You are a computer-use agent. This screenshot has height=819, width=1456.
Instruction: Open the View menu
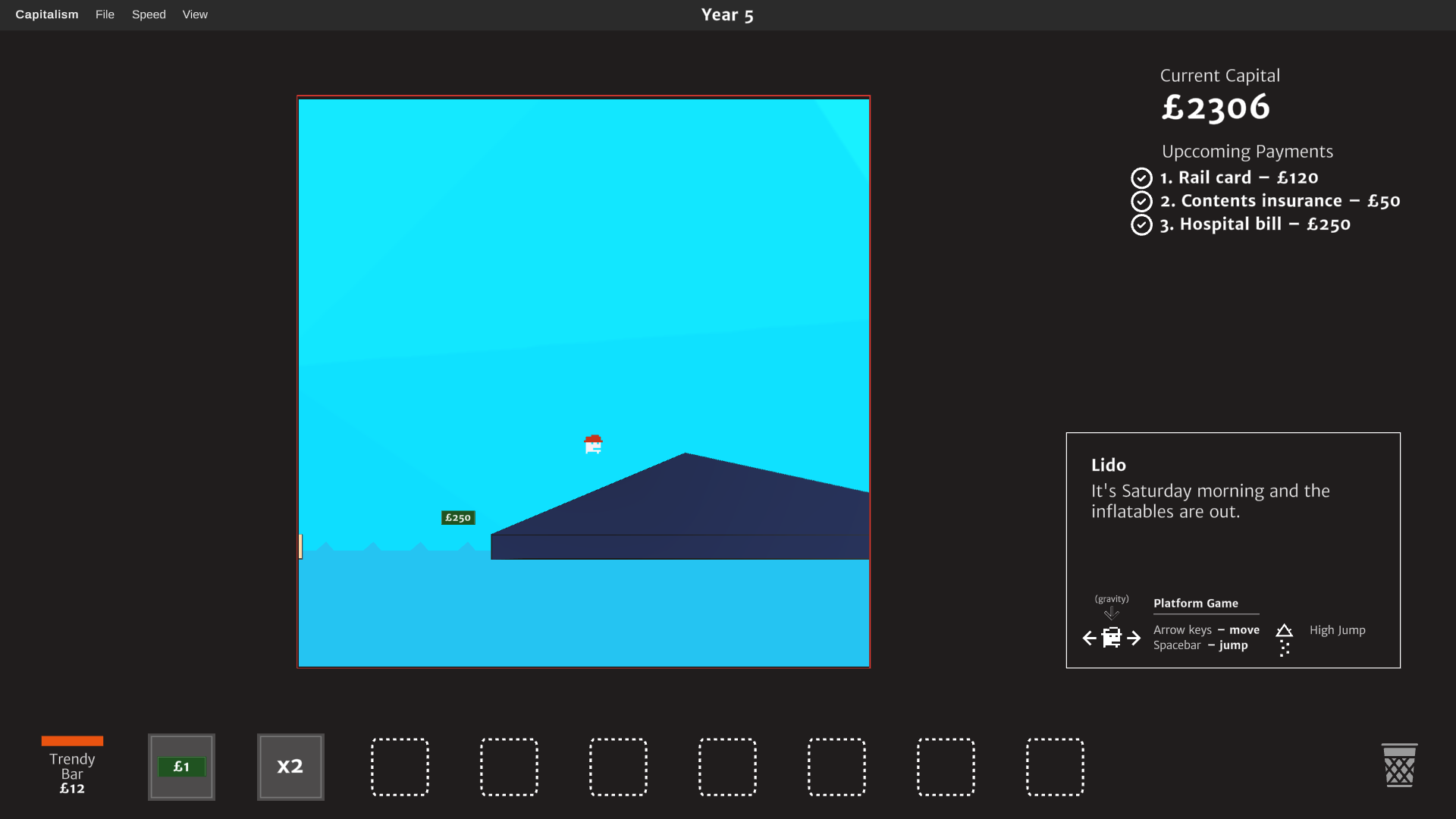[x=195, y=14]
